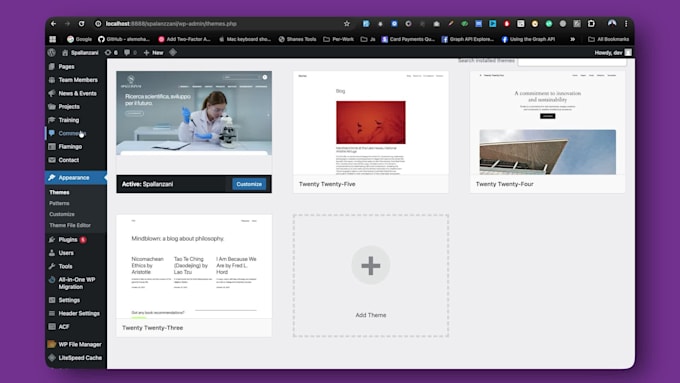Open the Chrome three-dot menu
680x383 pixels.
click(x=626, y=24)
